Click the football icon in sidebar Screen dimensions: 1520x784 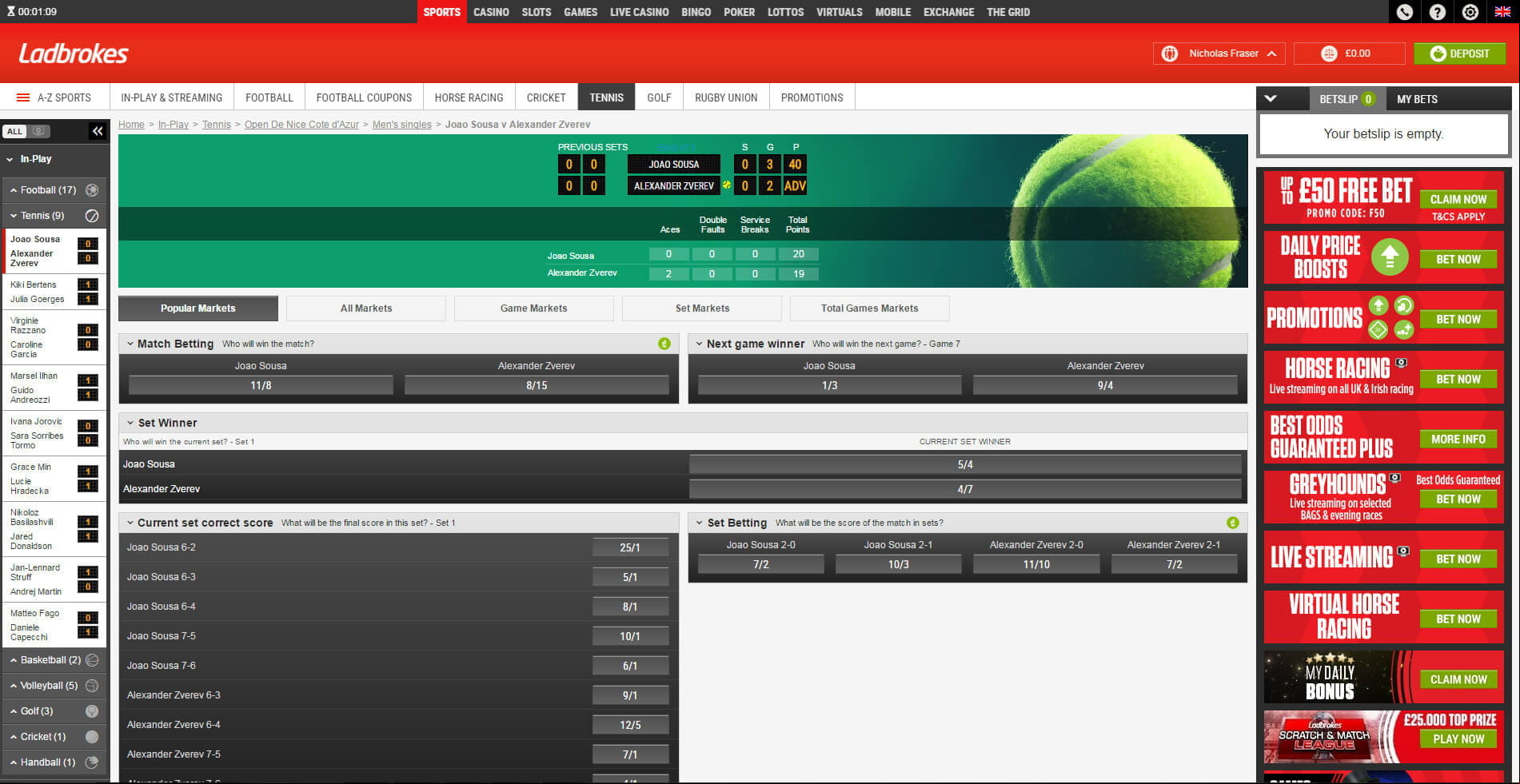point(92,190)
